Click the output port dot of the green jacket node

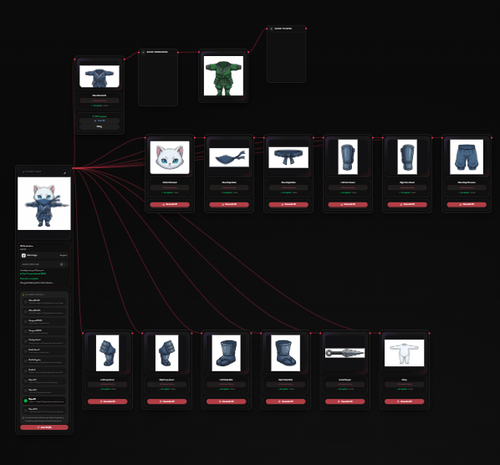248,52
